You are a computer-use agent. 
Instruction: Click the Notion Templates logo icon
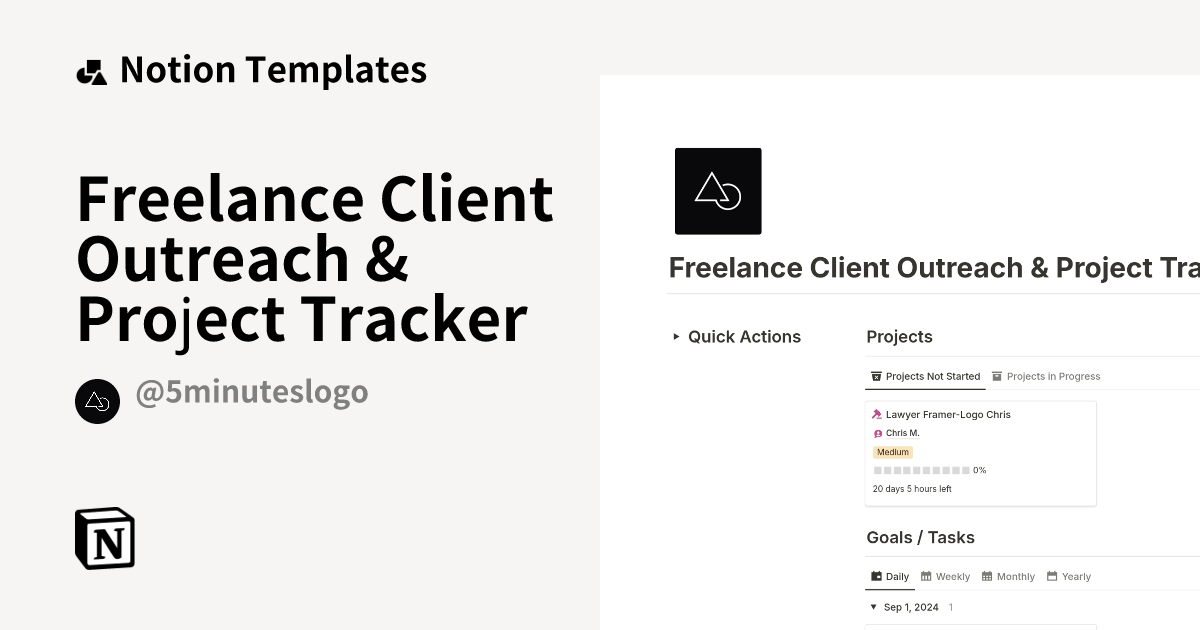[90, 69]
